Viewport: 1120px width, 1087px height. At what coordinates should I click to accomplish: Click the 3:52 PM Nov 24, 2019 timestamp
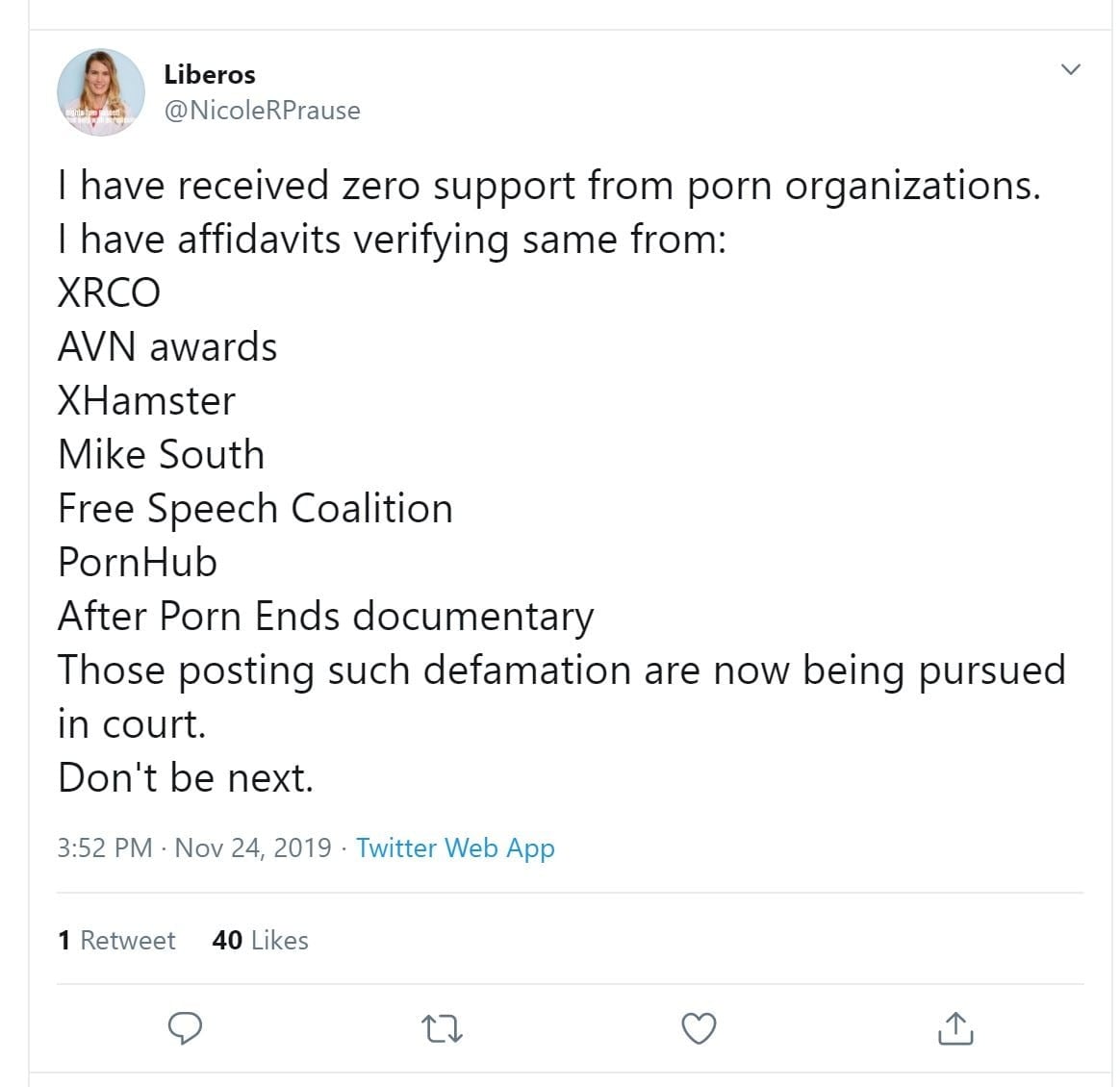click(193, 847)
